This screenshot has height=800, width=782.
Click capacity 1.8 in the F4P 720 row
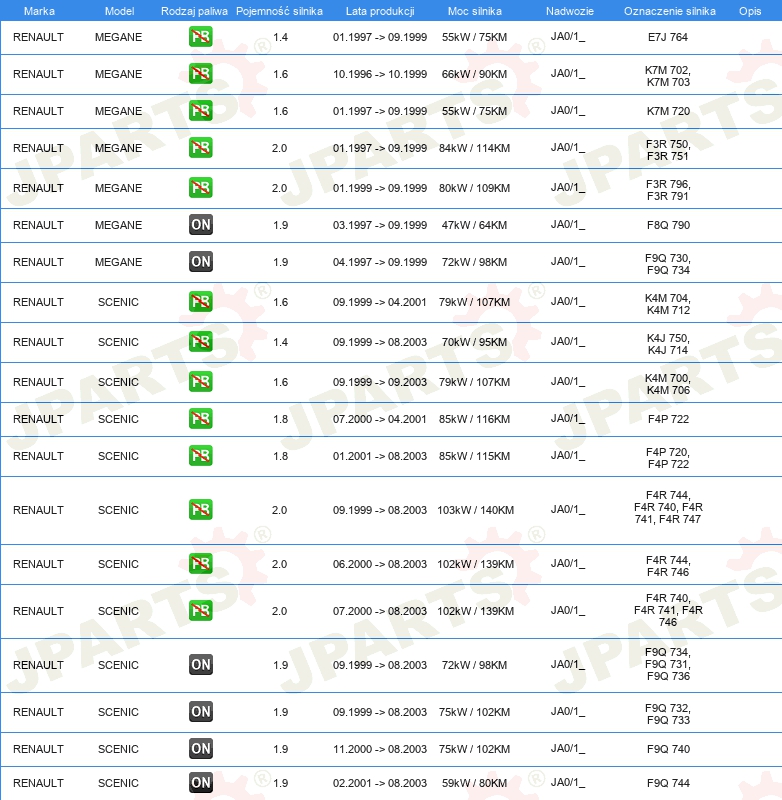(x=281, y=456)
